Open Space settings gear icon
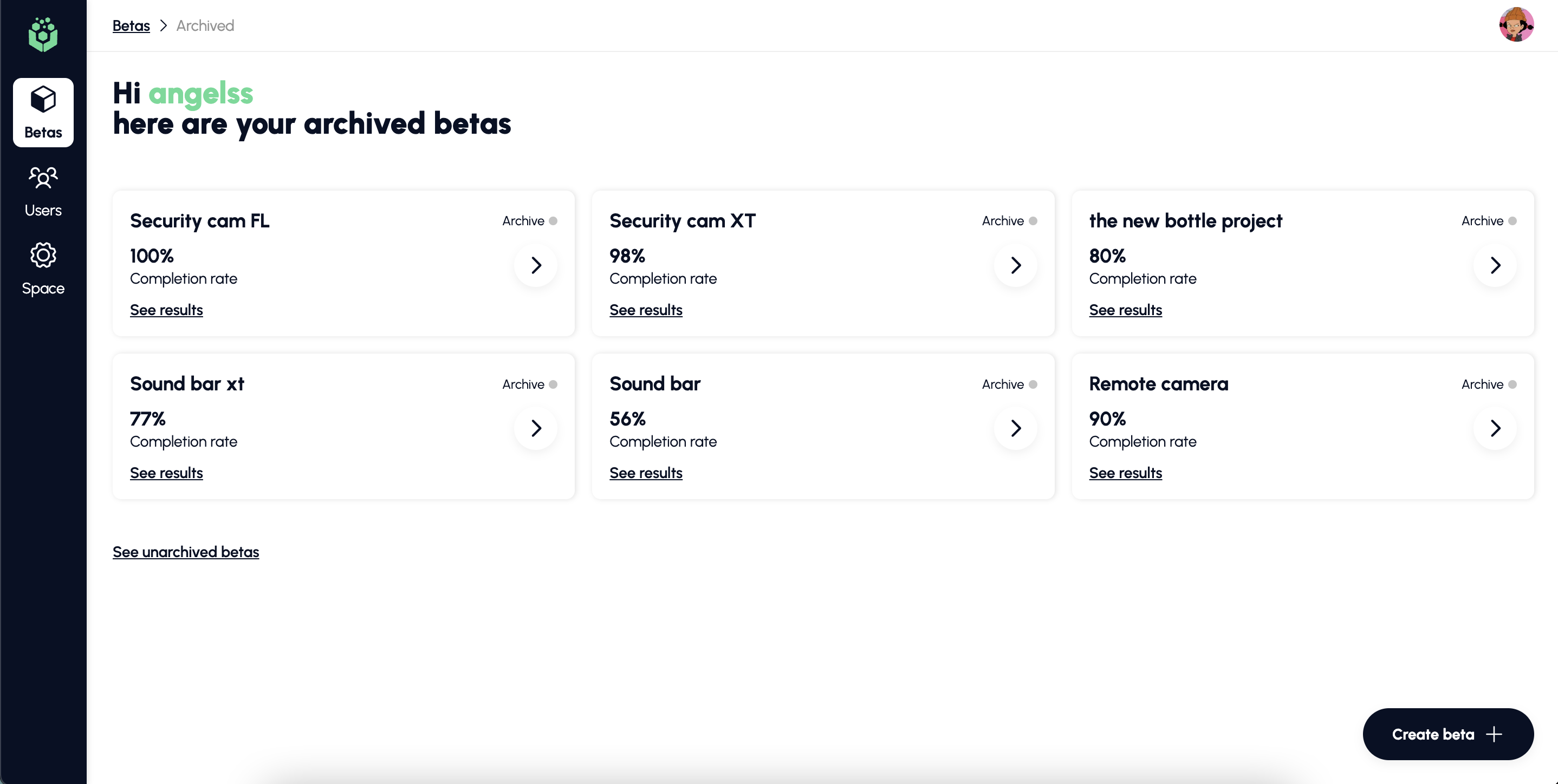Screen dimensions: 1558x784 43,256
